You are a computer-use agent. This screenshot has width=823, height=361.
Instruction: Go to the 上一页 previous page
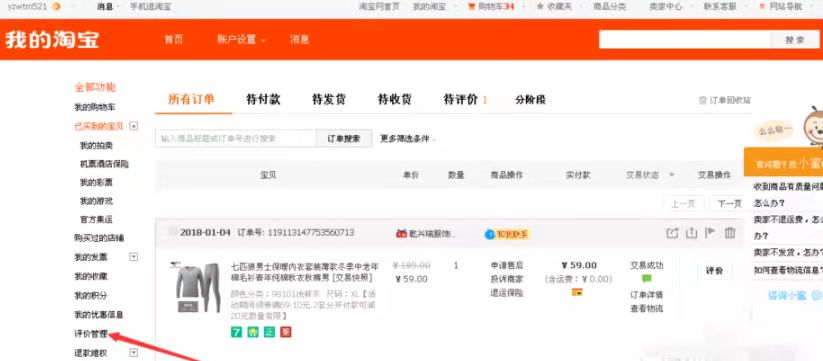(683, 204)
